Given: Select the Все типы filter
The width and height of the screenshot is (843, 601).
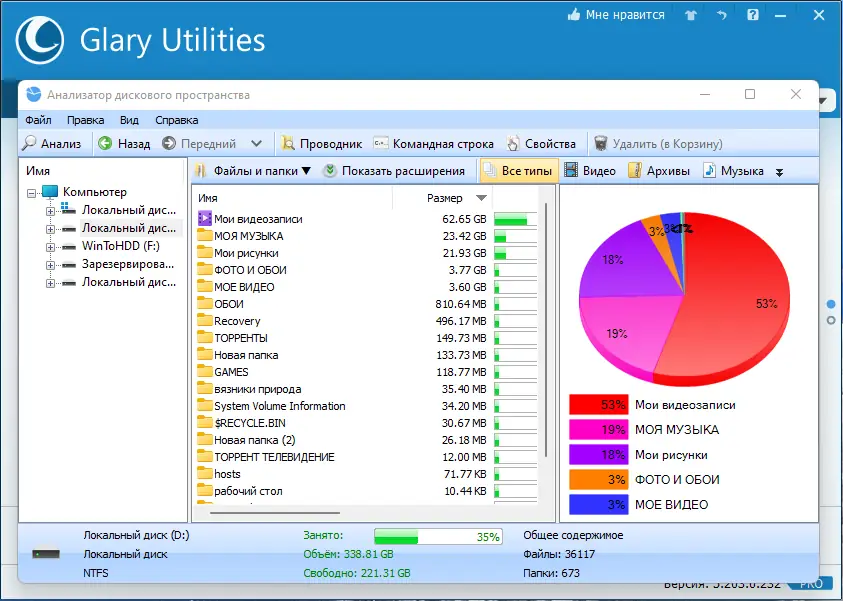Looking at the screenshot, I should pyautogui.click(x=519, y=171).
